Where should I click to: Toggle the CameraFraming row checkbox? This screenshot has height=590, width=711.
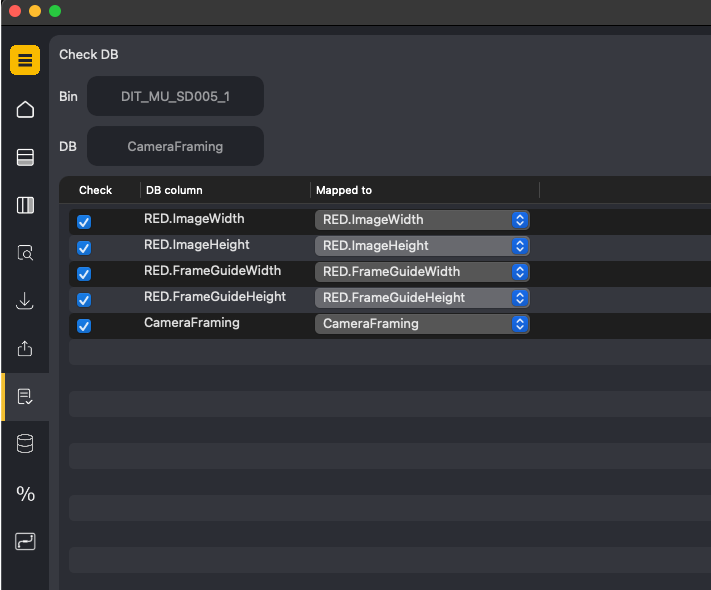pyautogui.click(x=84, y=326)
